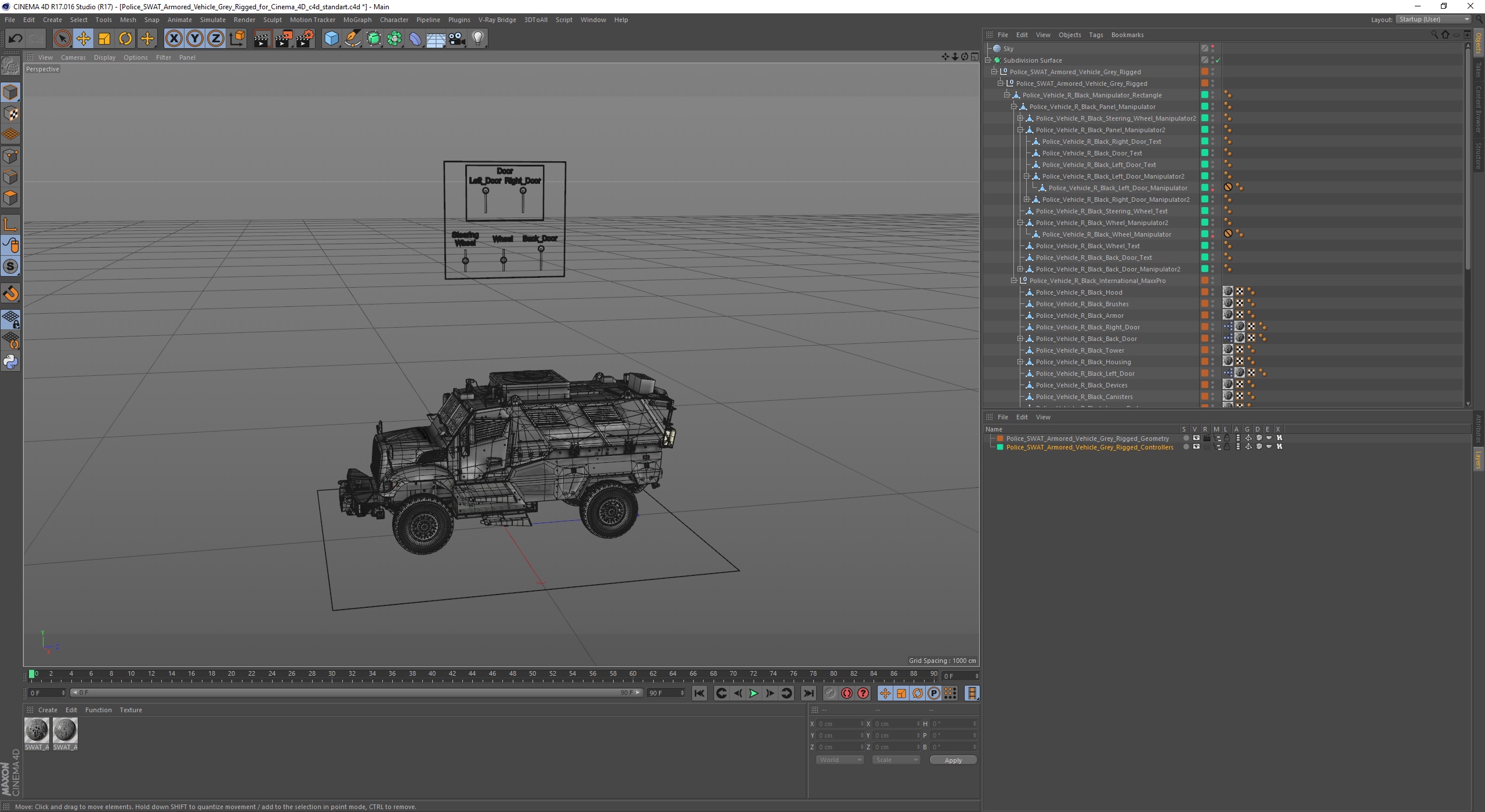Image resolution: width=1485 pixels, height=812 pixels.
Task: Open the Character menu
Action: tap(394, 20)
